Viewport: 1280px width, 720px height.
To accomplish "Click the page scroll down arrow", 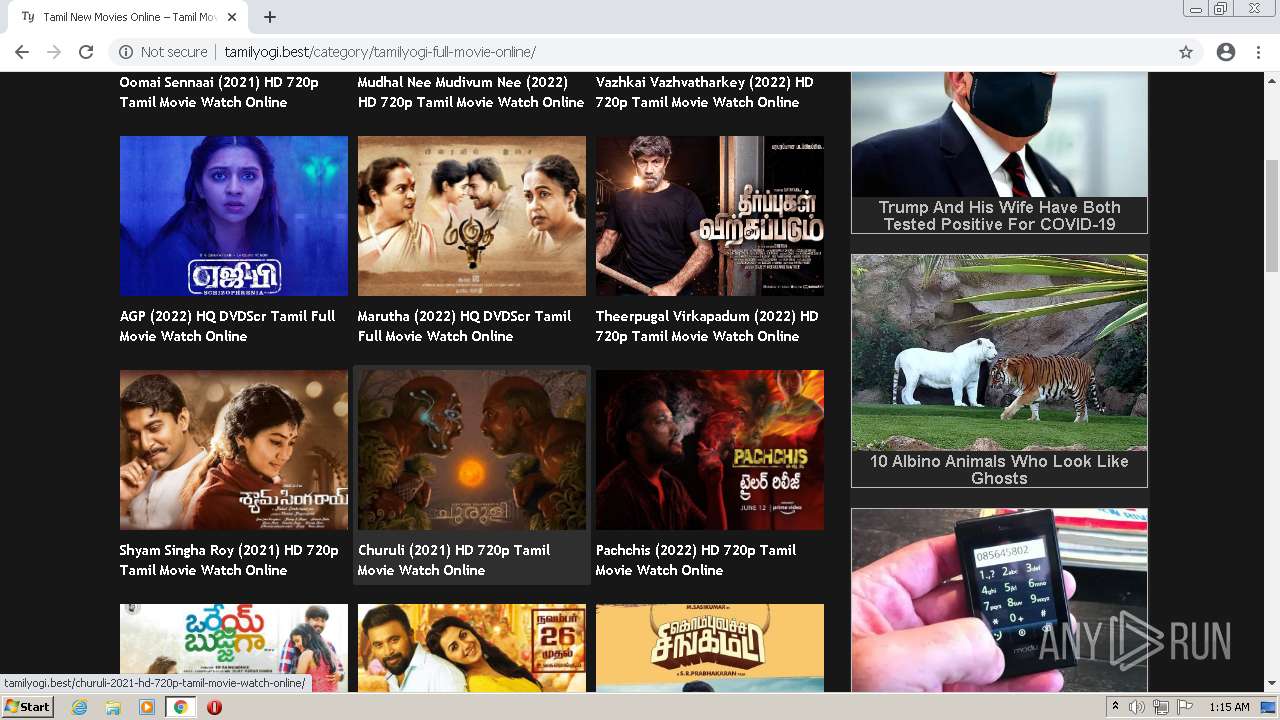I will pos(1272,684).
